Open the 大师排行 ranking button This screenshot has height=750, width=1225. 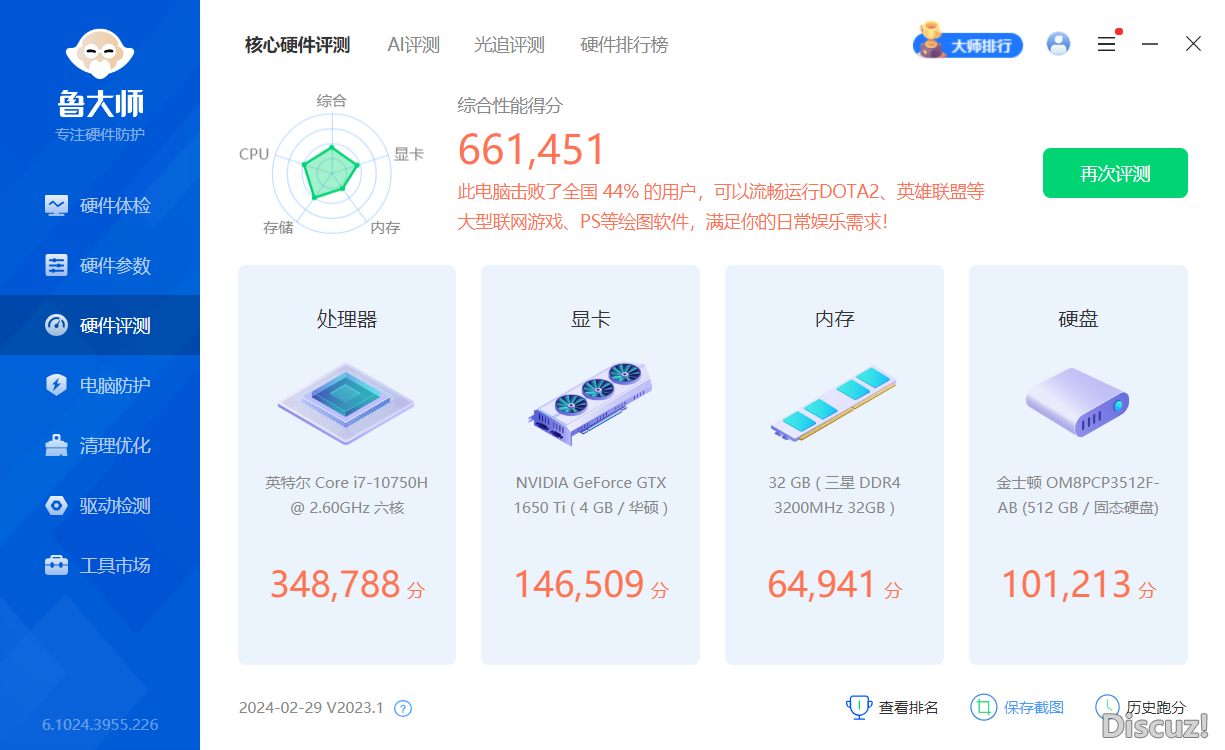click(968, 45)
